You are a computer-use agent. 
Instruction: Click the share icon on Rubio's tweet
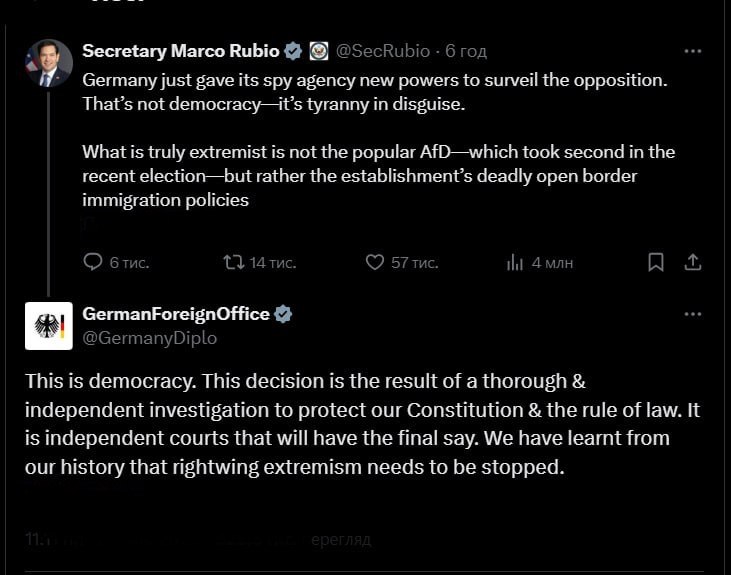click(692, 262)
